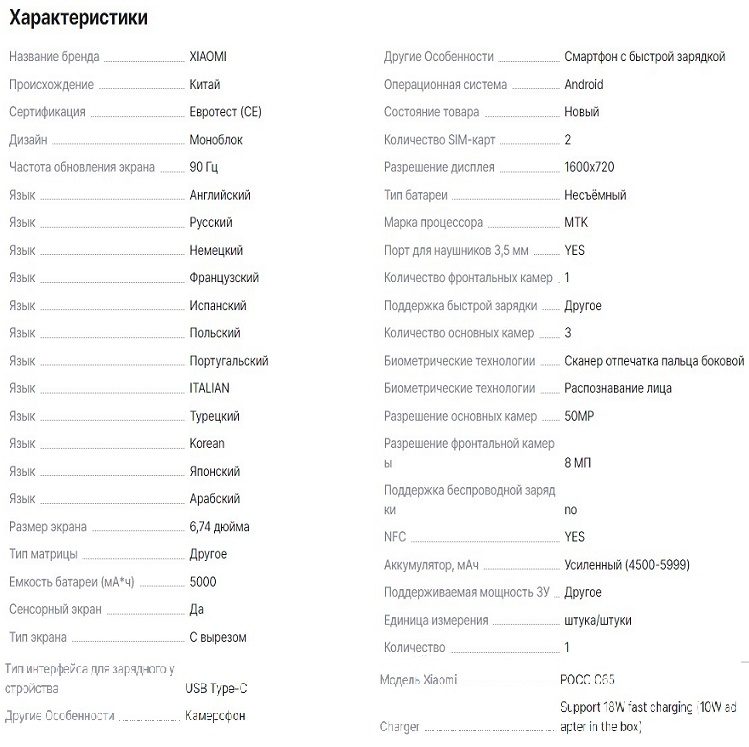Select the Португальский language entry

click(x=229, y=361)
